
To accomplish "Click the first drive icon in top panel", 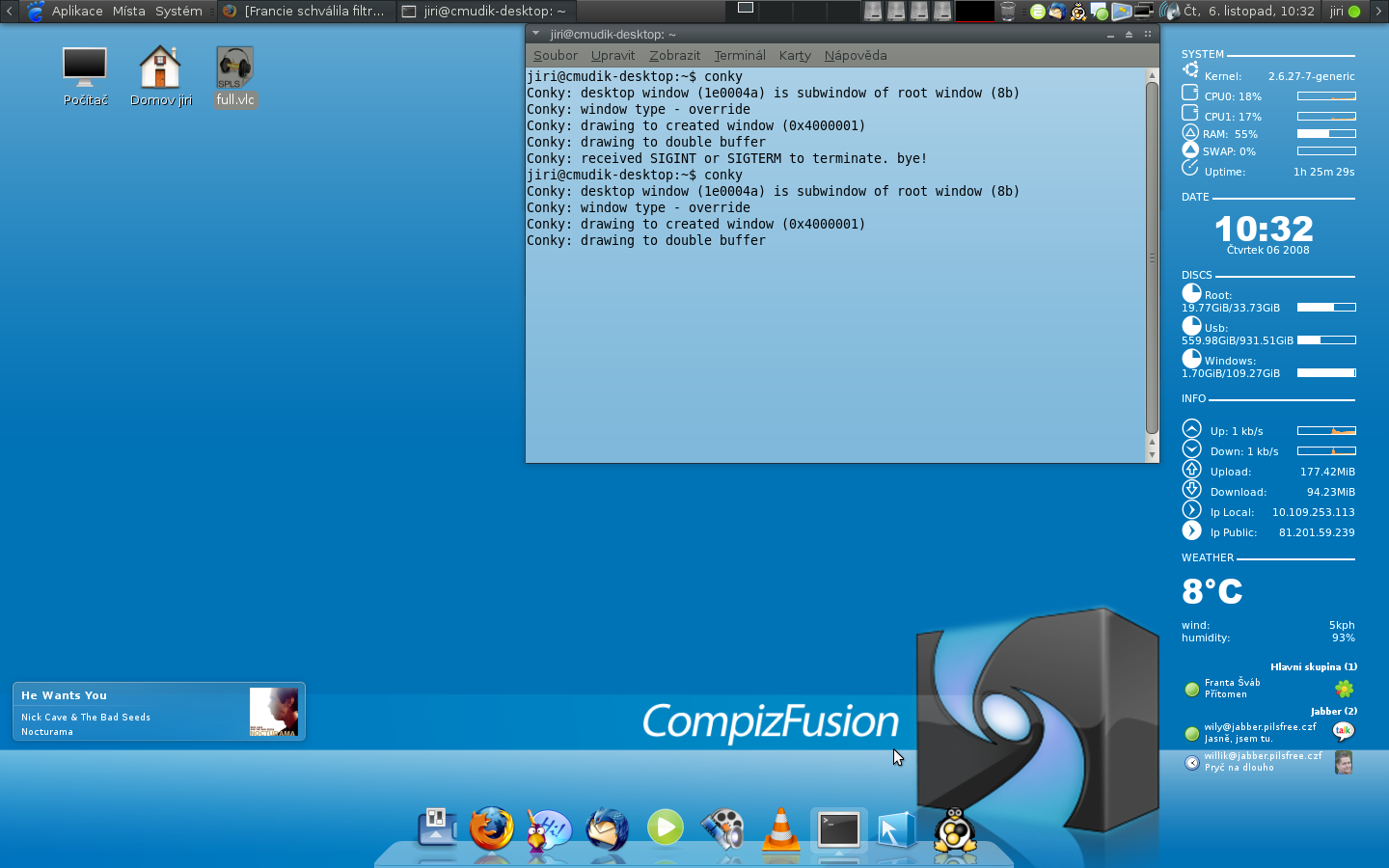I will 873,12.
